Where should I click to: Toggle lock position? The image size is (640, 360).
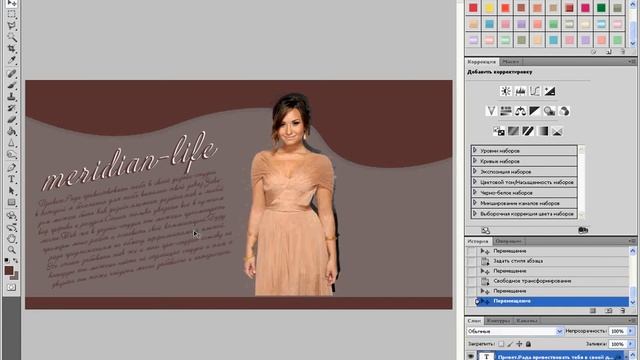[x=519, y=344]
